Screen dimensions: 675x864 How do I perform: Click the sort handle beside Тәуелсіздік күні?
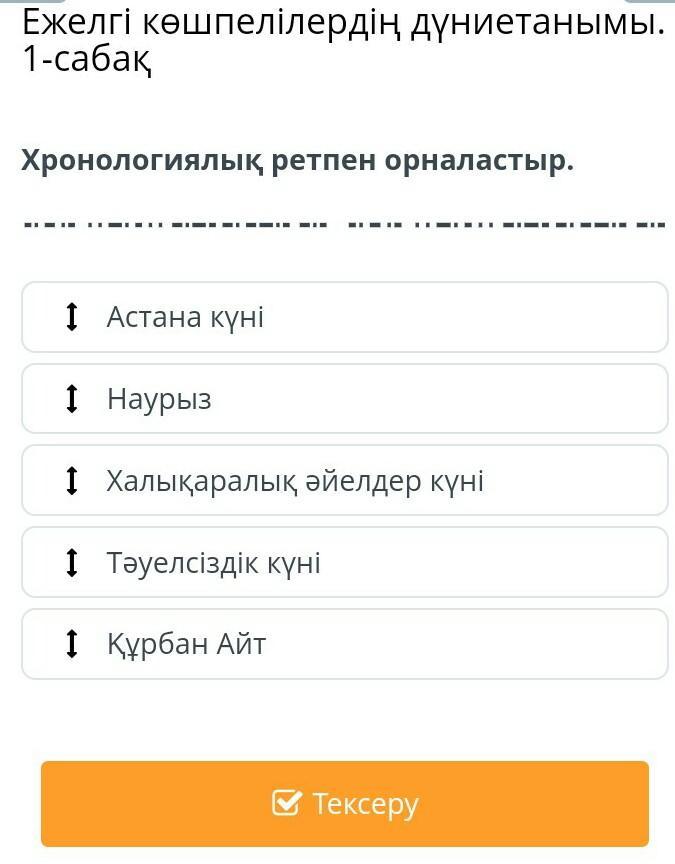point(71,563)
